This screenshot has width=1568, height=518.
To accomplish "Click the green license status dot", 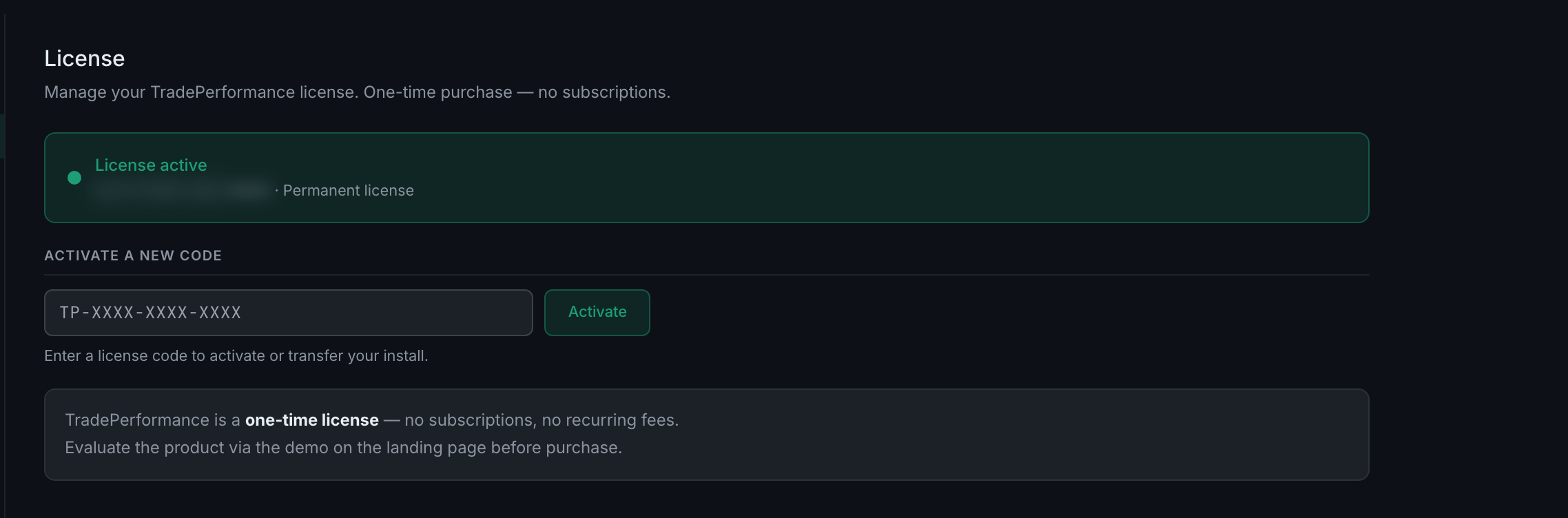I will [74, 178].
